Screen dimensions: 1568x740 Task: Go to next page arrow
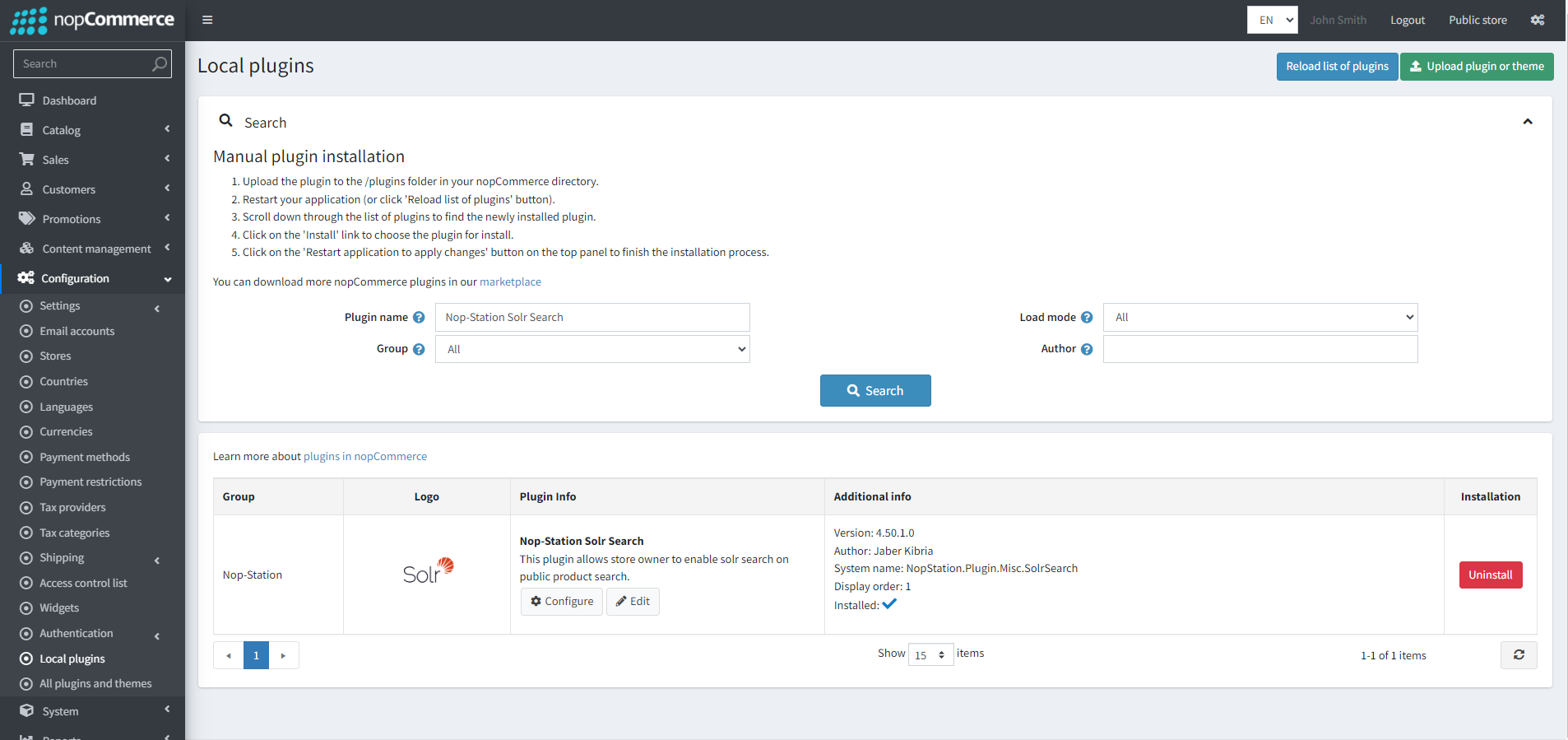coord(283,655)
